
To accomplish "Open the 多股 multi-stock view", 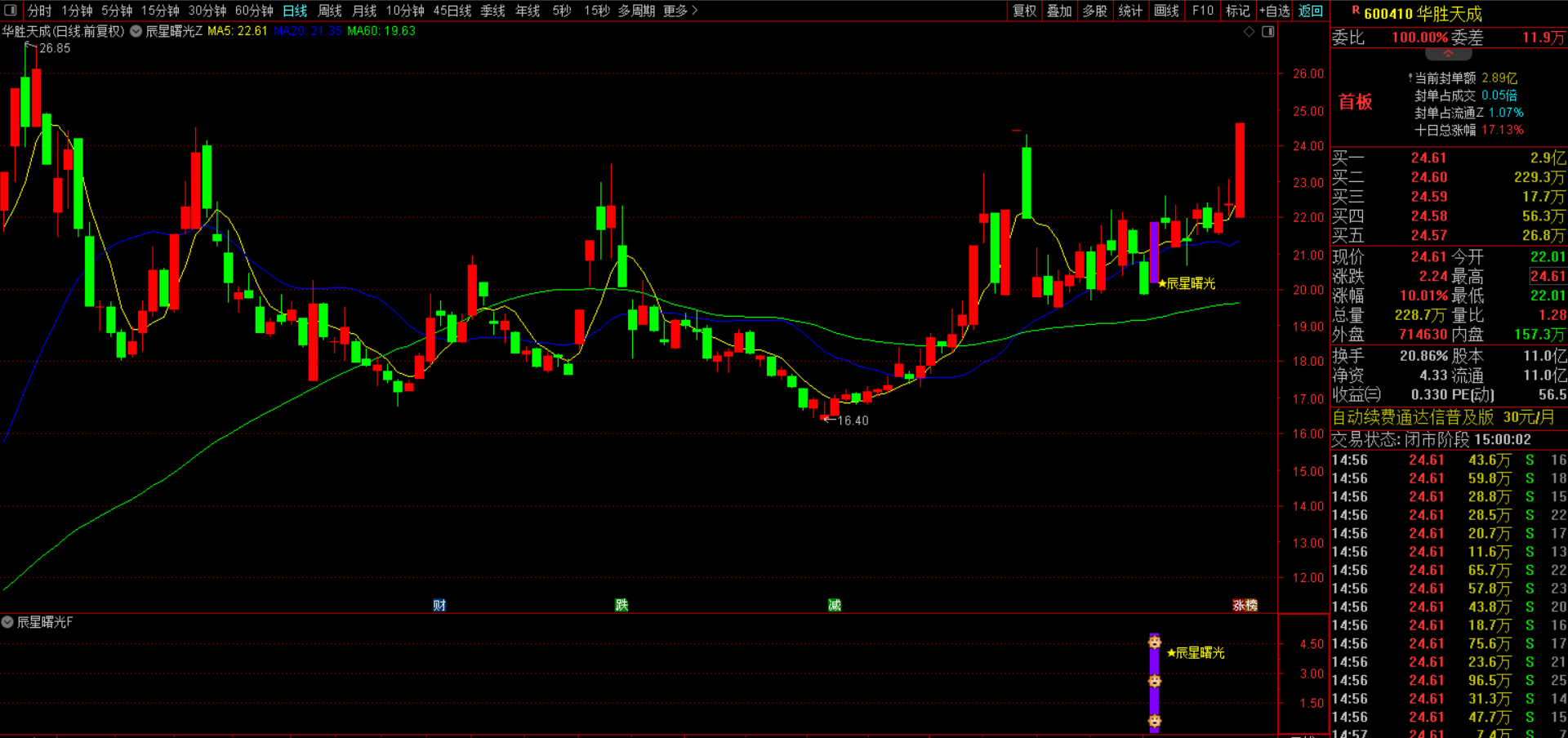I will [1095, 11].
